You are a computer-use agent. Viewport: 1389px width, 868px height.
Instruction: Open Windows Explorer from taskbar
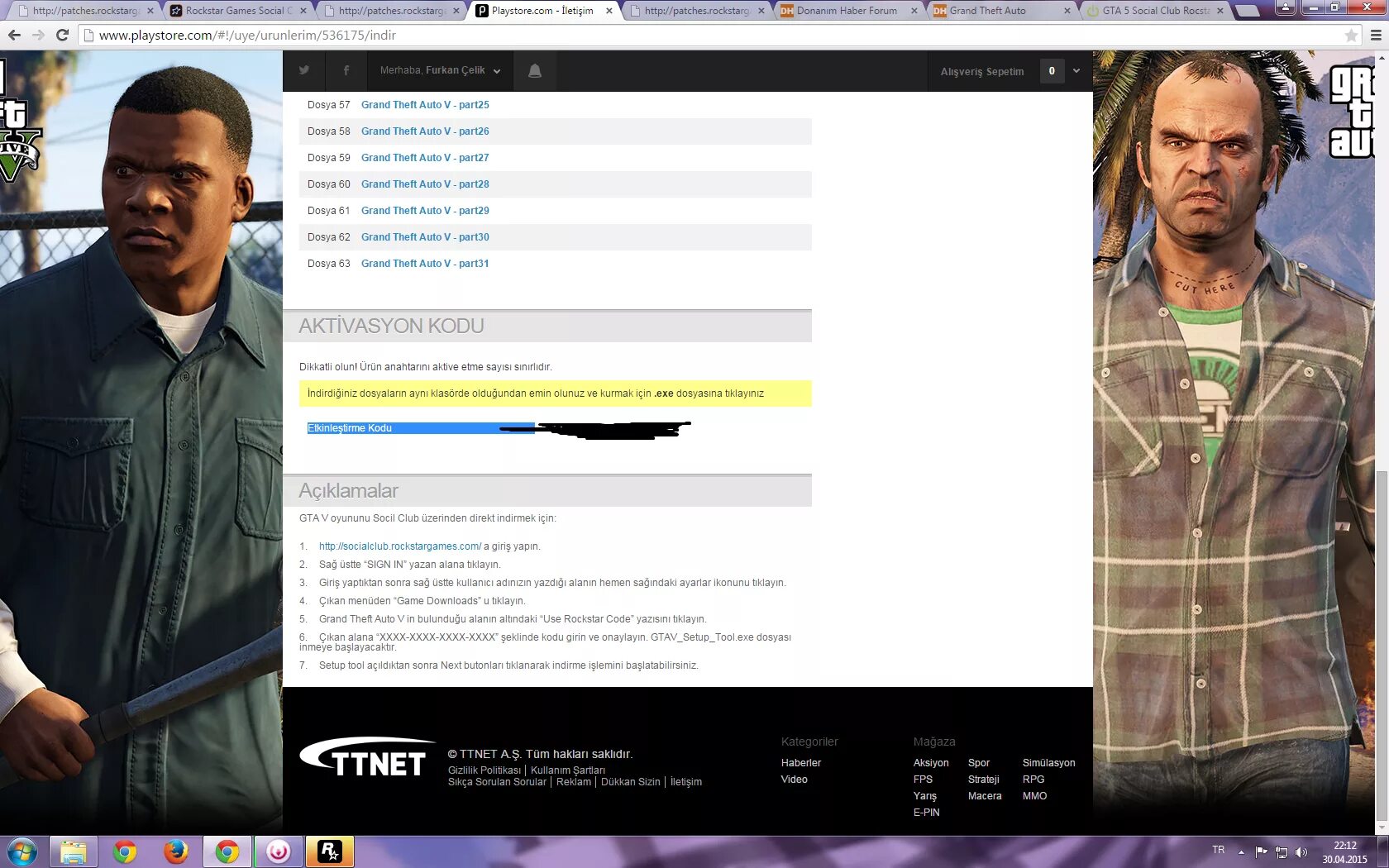pyautogui.click(x=74, y=851)
